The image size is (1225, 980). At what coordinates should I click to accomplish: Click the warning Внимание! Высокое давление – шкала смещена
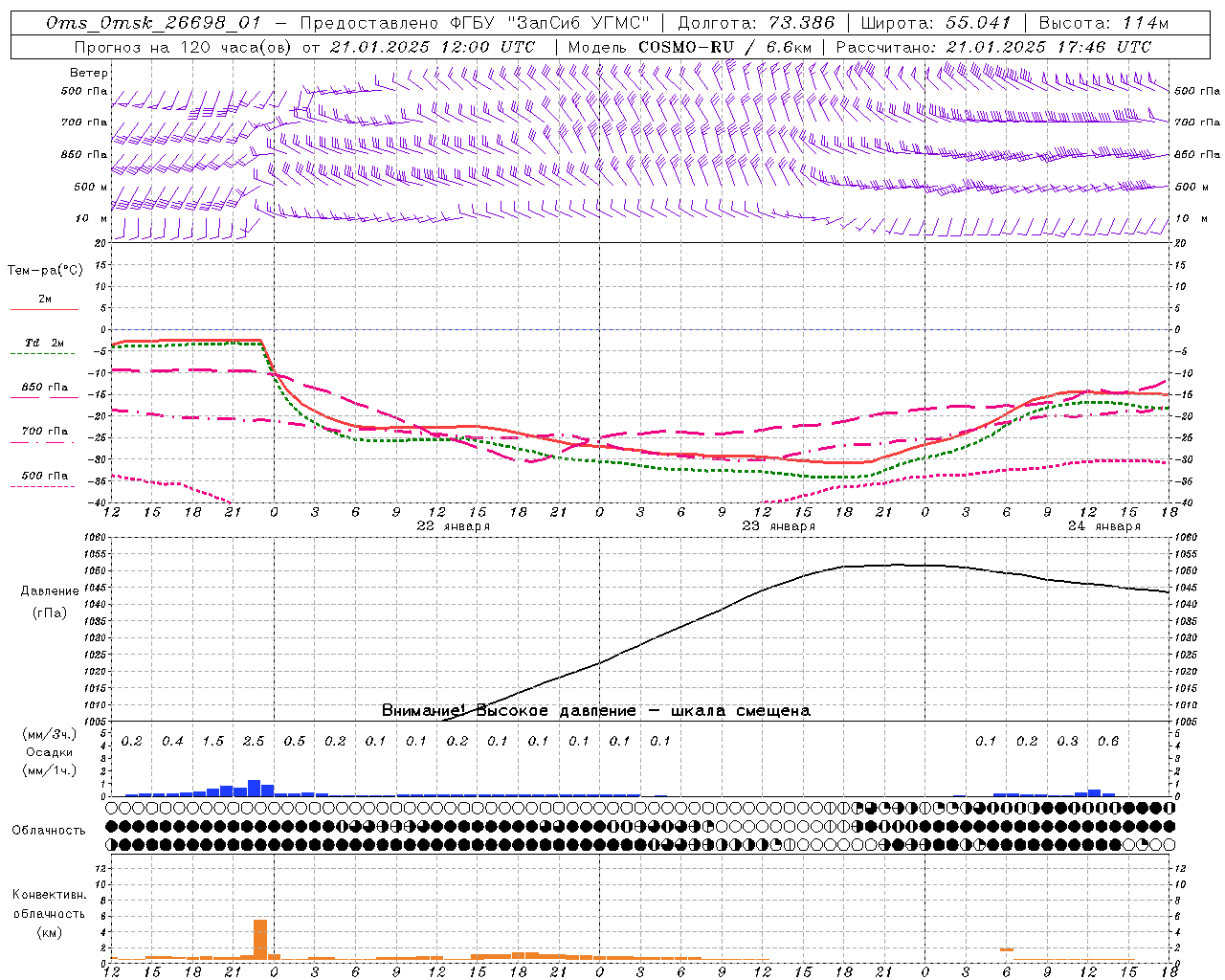(596, 711)
